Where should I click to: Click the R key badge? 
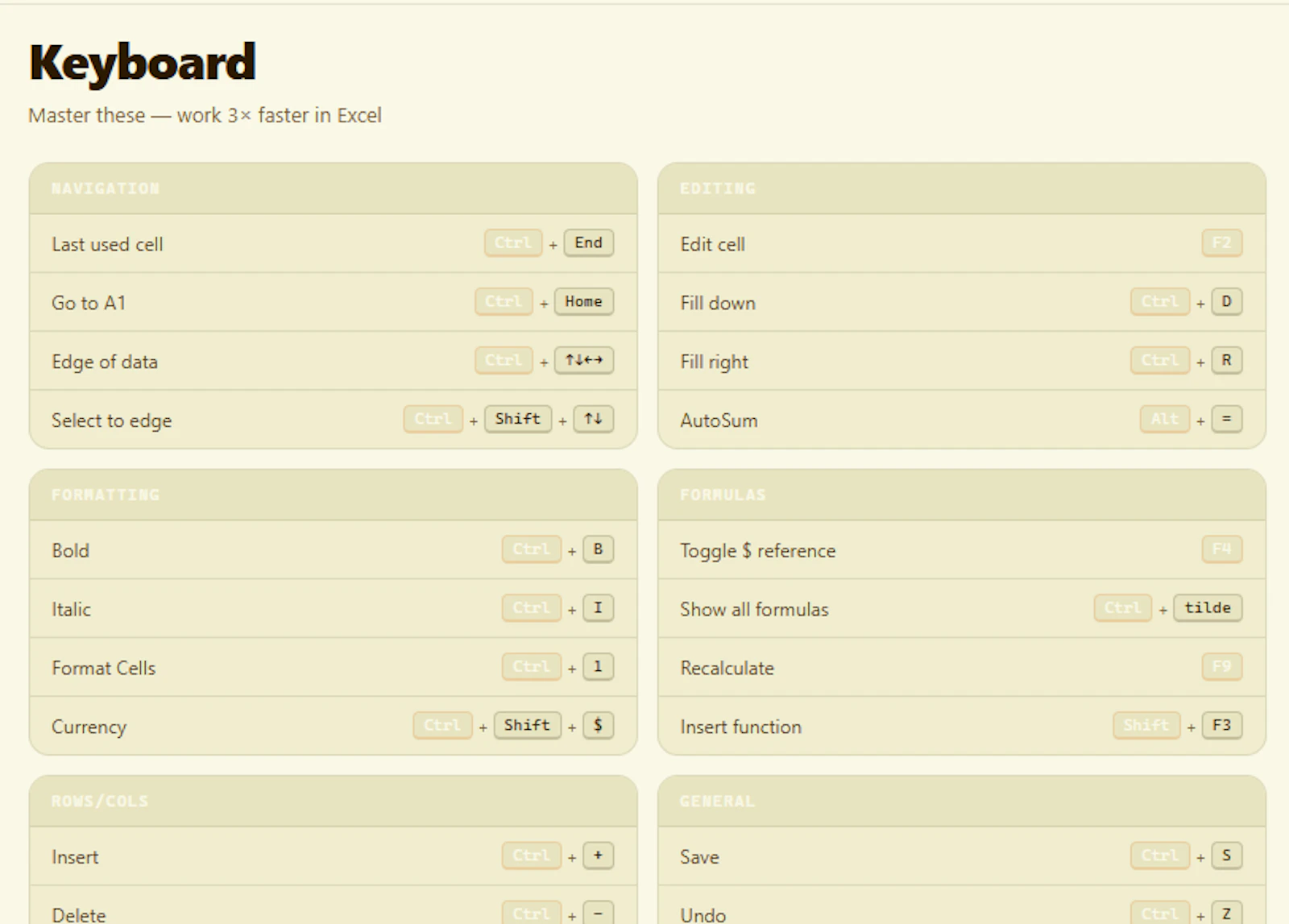(x=1227, y=360)
